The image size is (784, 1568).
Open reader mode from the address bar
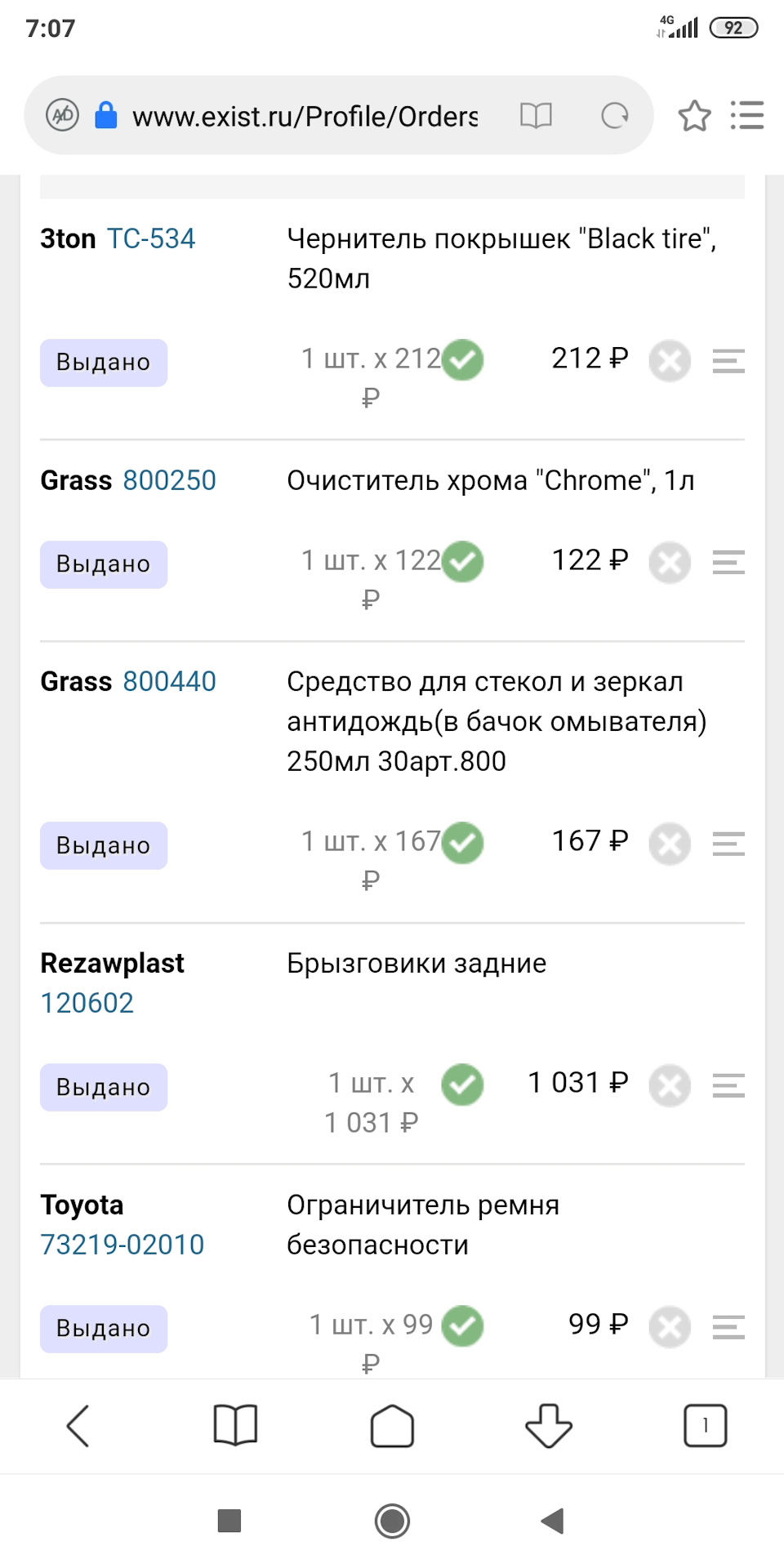click(x=536, y=115)
